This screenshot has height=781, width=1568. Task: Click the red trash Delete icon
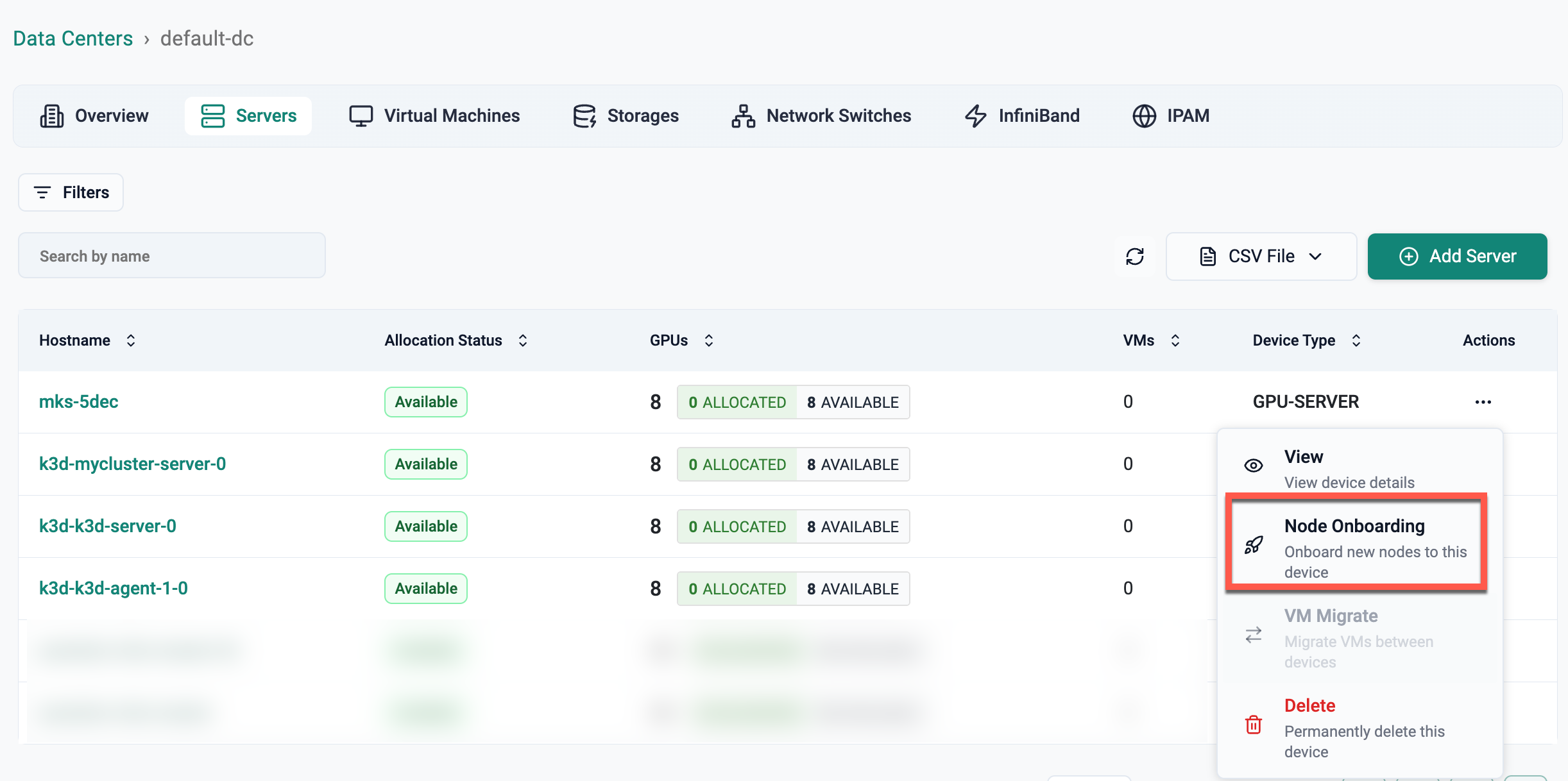tap(1253, 725)
